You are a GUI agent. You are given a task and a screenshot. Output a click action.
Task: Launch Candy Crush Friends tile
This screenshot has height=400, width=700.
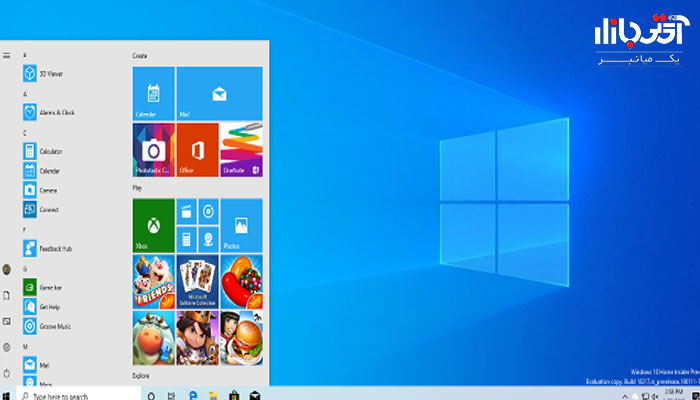click(x=154, y=282)
